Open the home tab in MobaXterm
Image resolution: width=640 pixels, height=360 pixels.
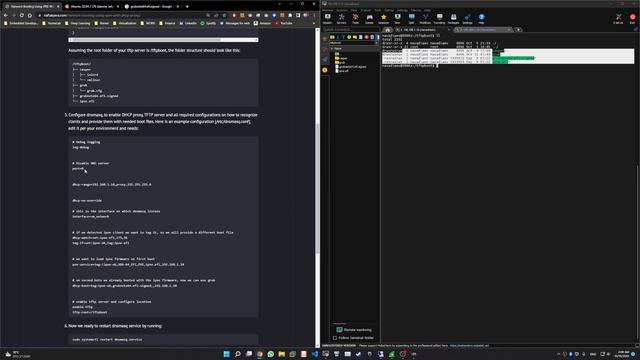pyautogui.click(x=387, y=30)
